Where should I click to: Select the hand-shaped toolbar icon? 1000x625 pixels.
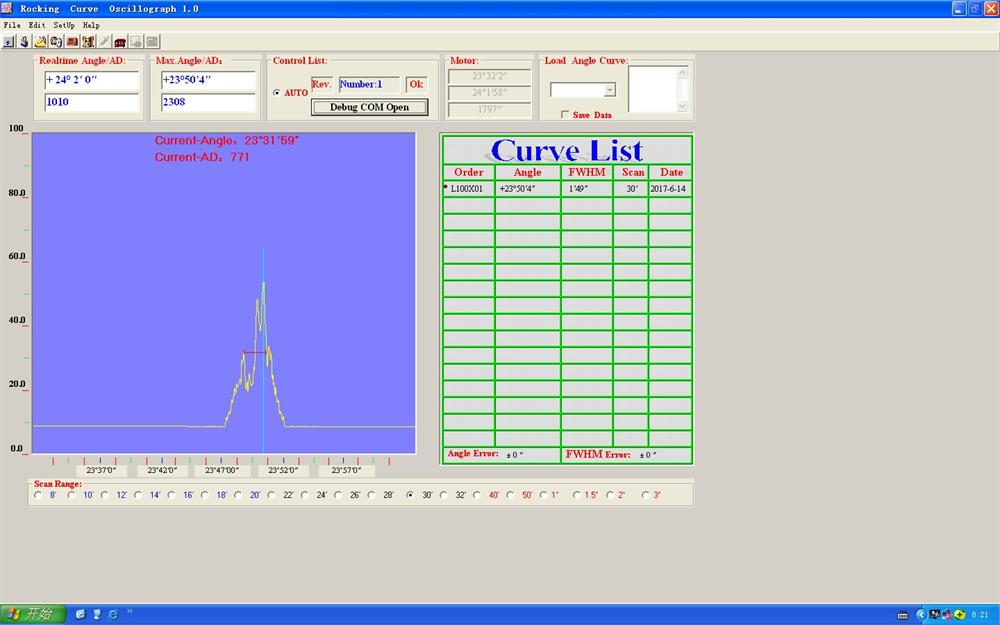22,41
